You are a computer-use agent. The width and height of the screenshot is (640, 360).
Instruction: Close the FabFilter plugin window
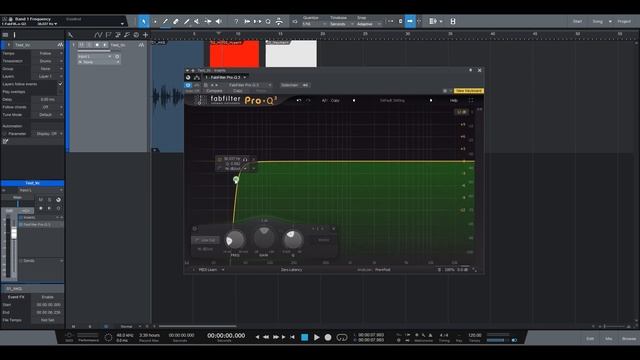pyautogui.click(x=480, y=70)
